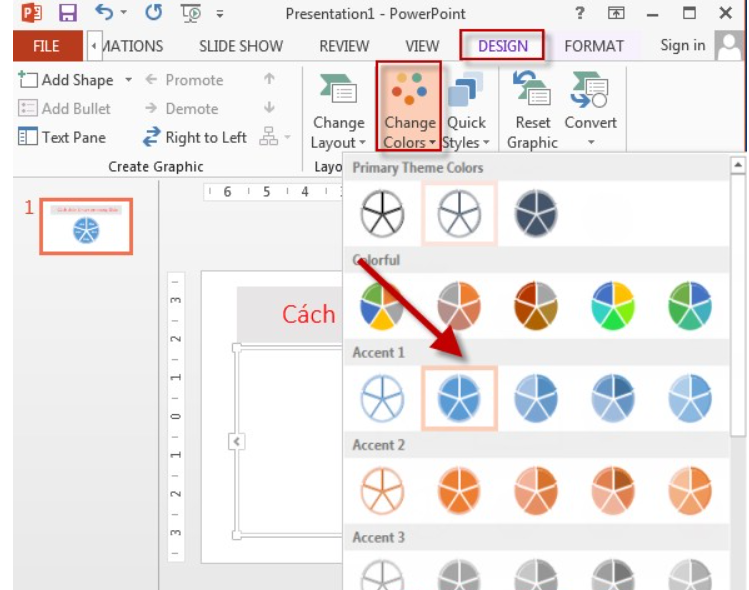
Task: Click the PowerPoint app logo icon
Action: (x=32, y=12)
